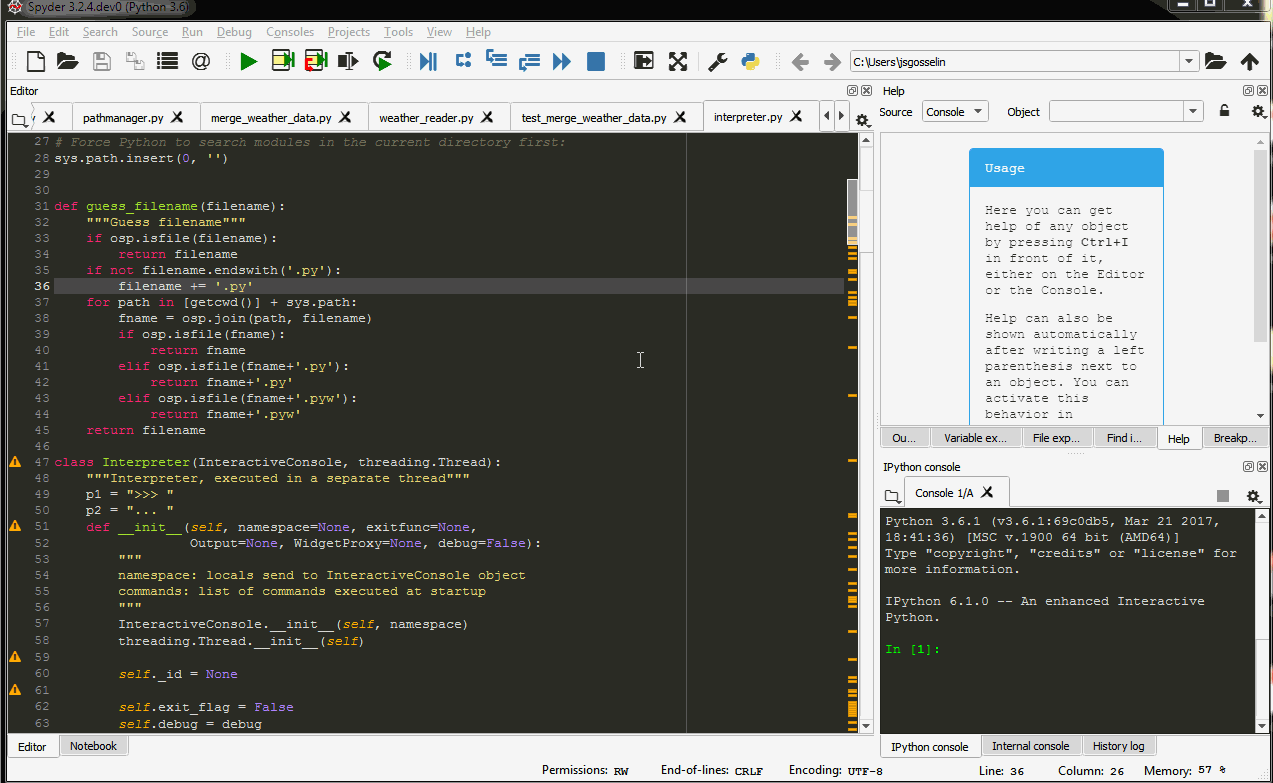The height and width of the screenshot is (783, 1273).
Task: Open the PYTHONPATH manager python icon
Action: tap(750, 62)
